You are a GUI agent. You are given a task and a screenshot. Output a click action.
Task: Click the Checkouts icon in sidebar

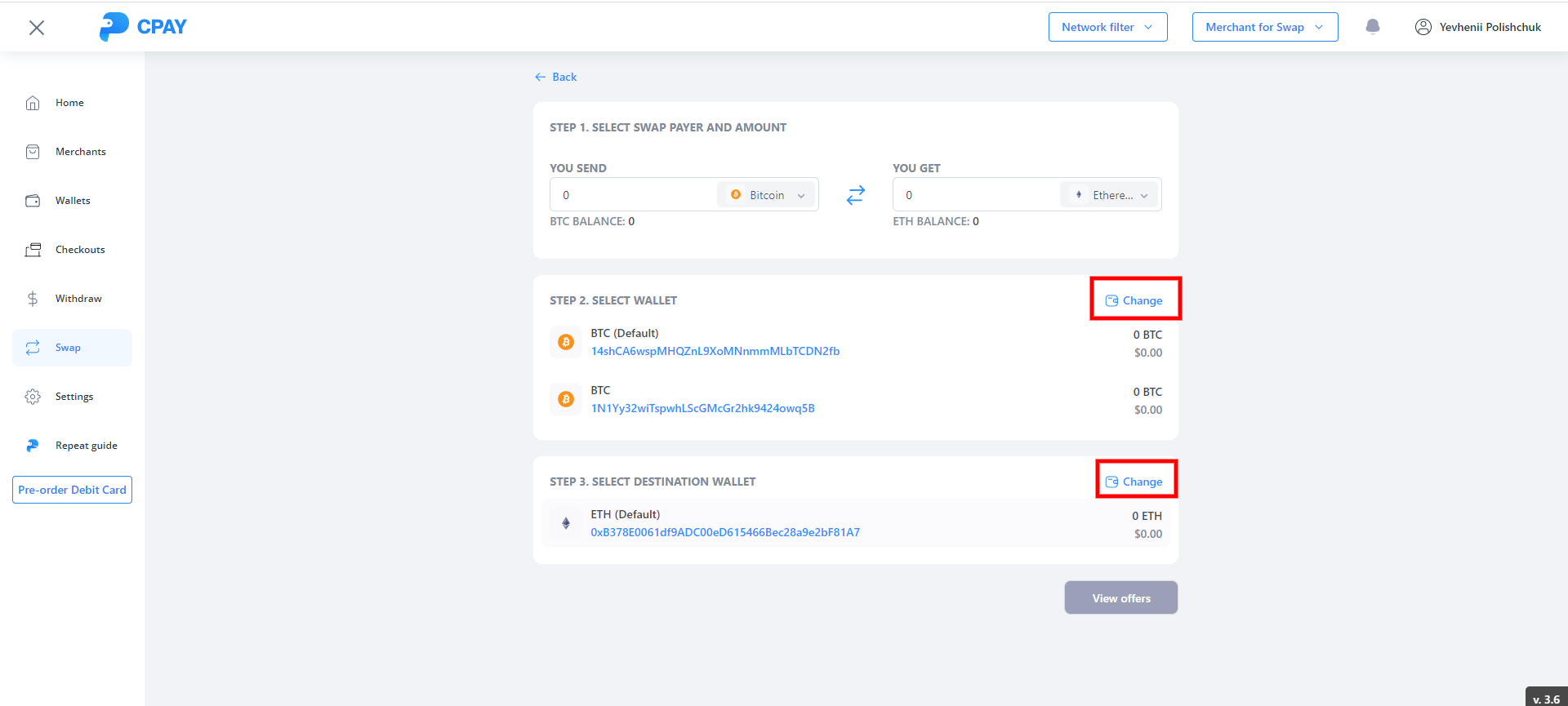pos(33,250)
